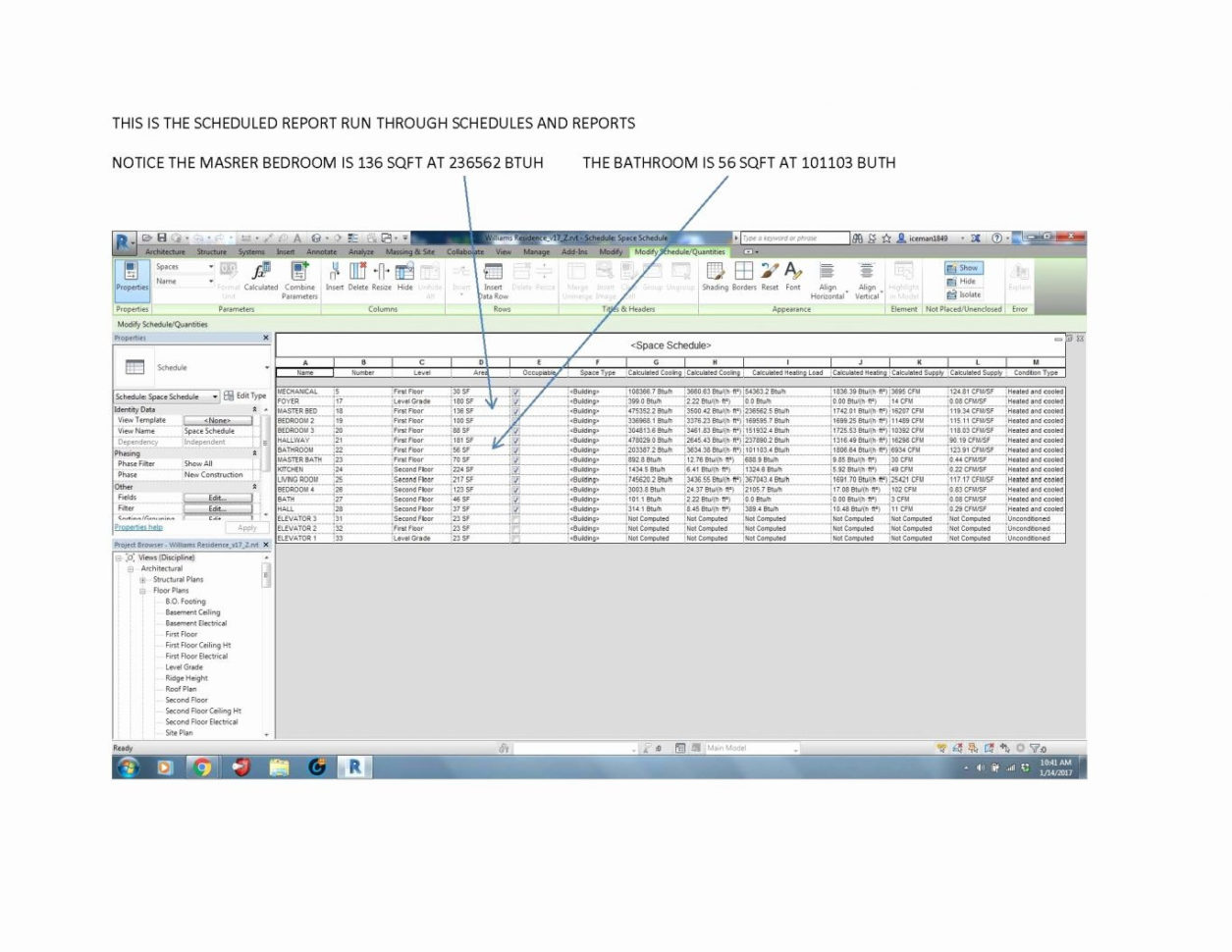Open the Schedule: Space Schedule dropdown

coord(216,397)
